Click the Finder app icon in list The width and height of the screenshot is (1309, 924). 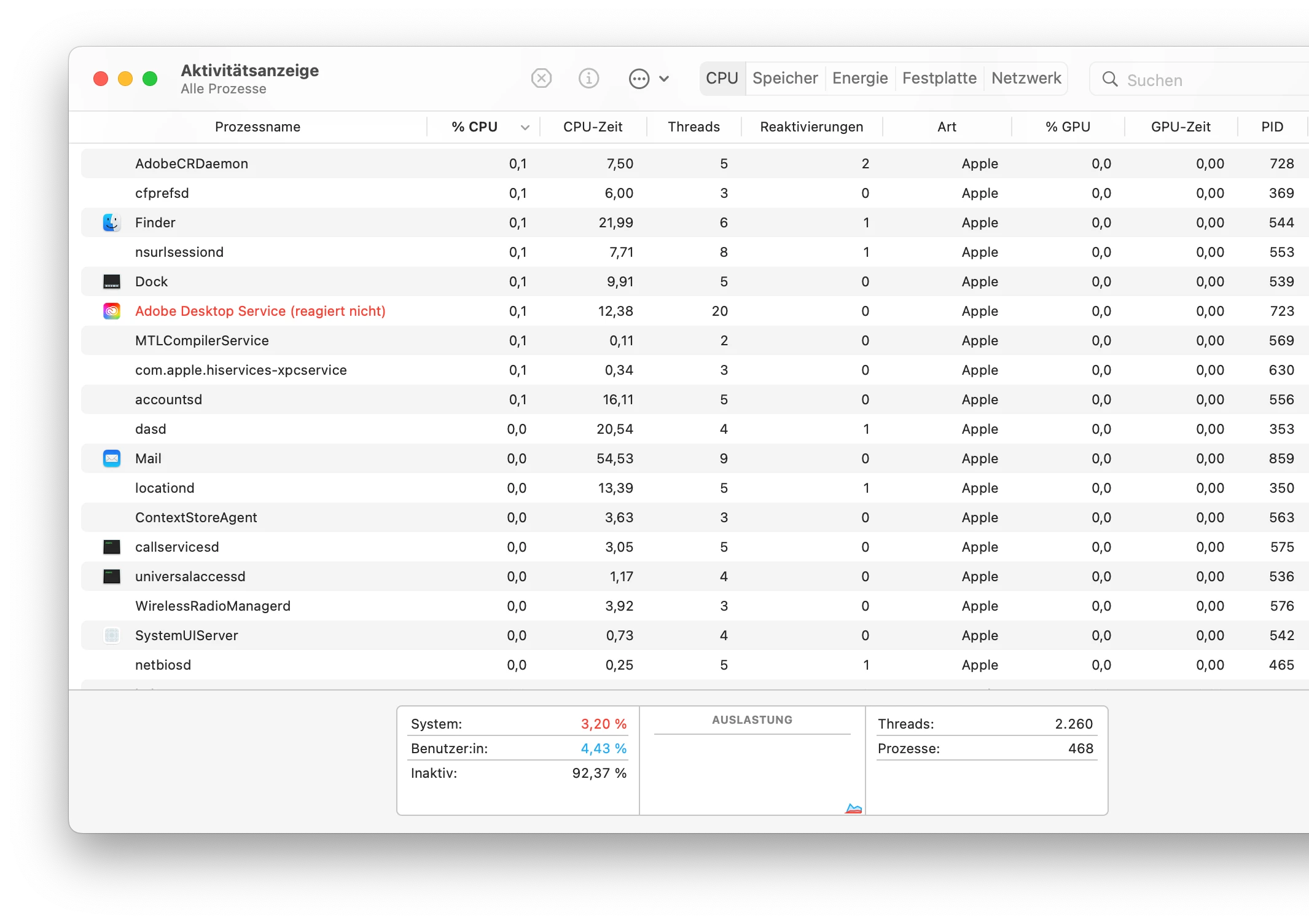click(x=111, y=222)
